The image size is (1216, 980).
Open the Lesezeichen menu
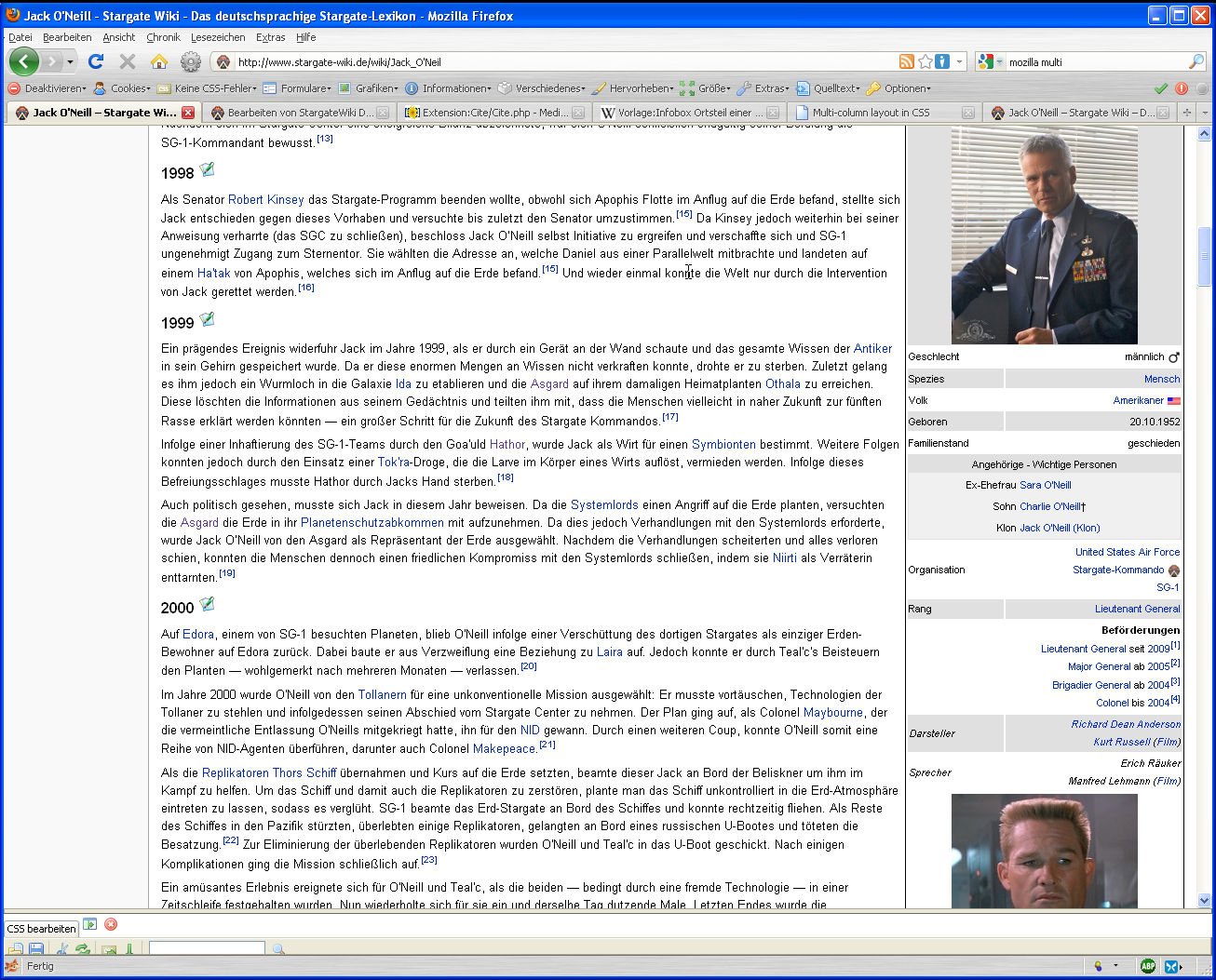[218, 37]
